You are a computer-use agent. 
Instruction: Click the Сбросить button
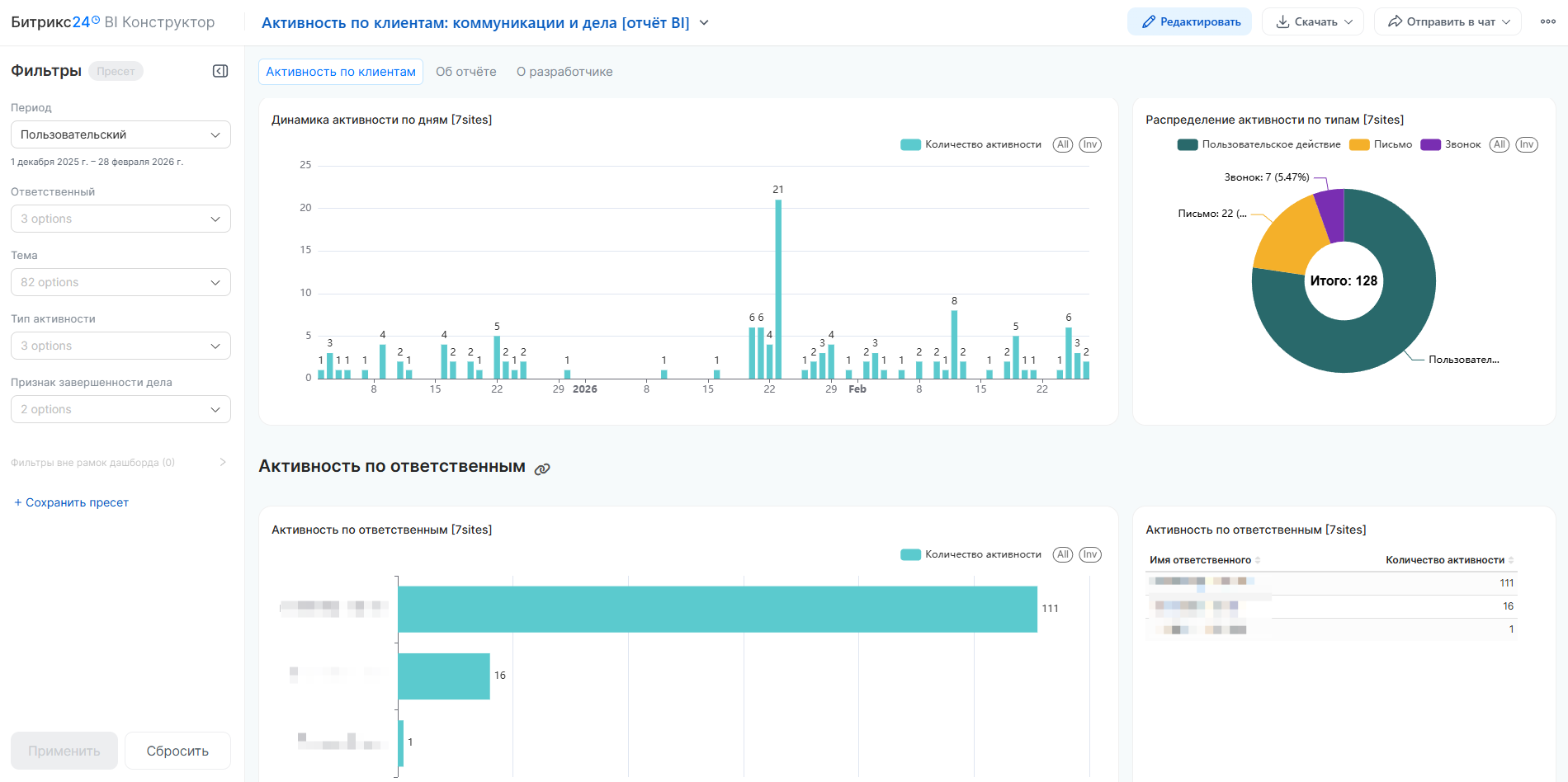(x=177, y=751)
